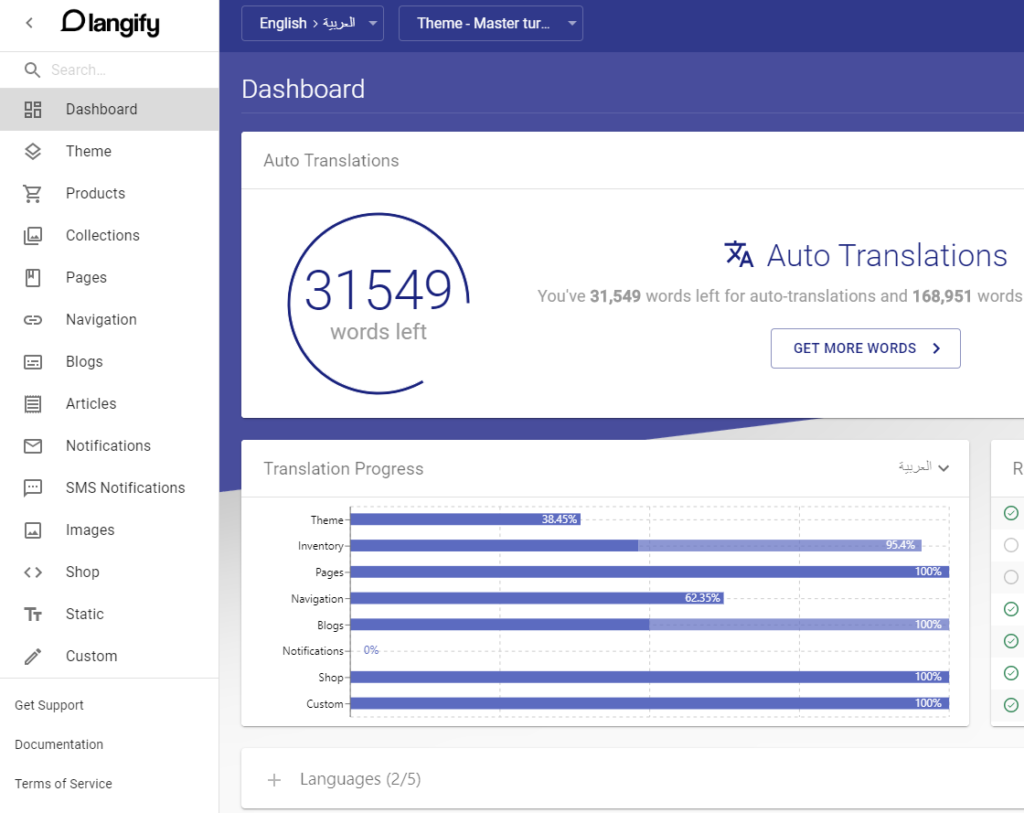Image resolution: width=1024 pixels, height=813 pixels.
Task: Select the Products cart icon in sidebar
Action: pos(31,193)
